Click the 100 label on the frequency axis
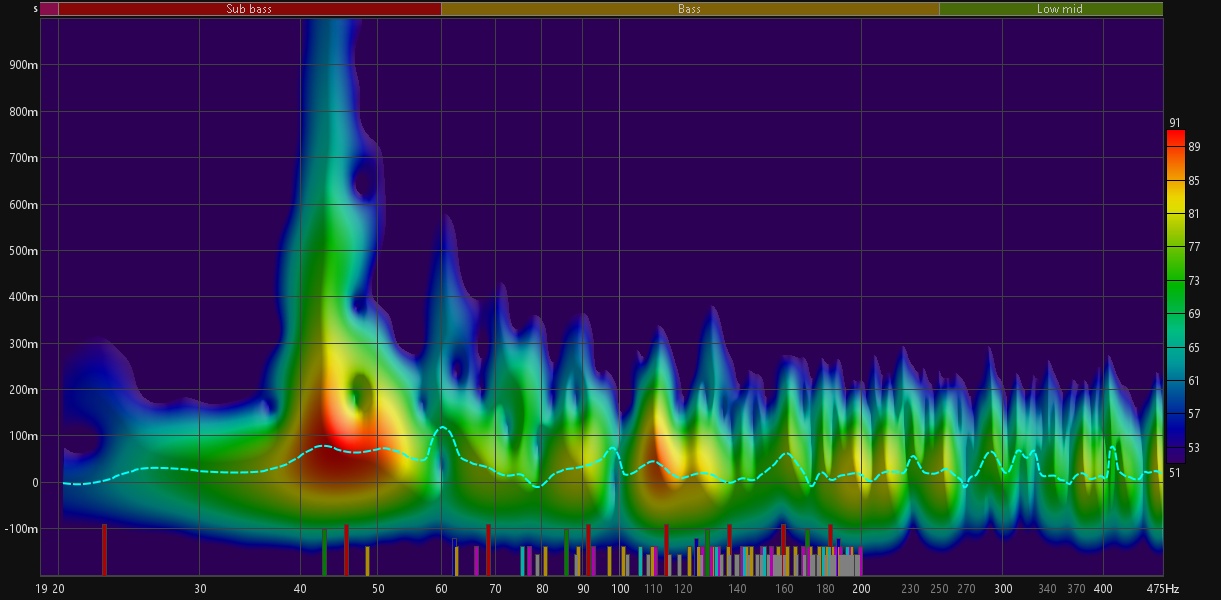 coord(620,589)
